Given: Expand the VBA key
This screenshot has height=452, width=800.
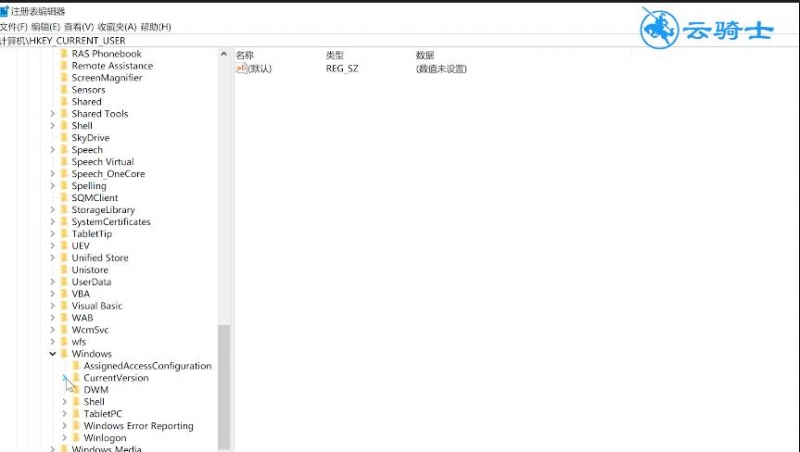Looking at the screenshot, I should pos(53,294).
